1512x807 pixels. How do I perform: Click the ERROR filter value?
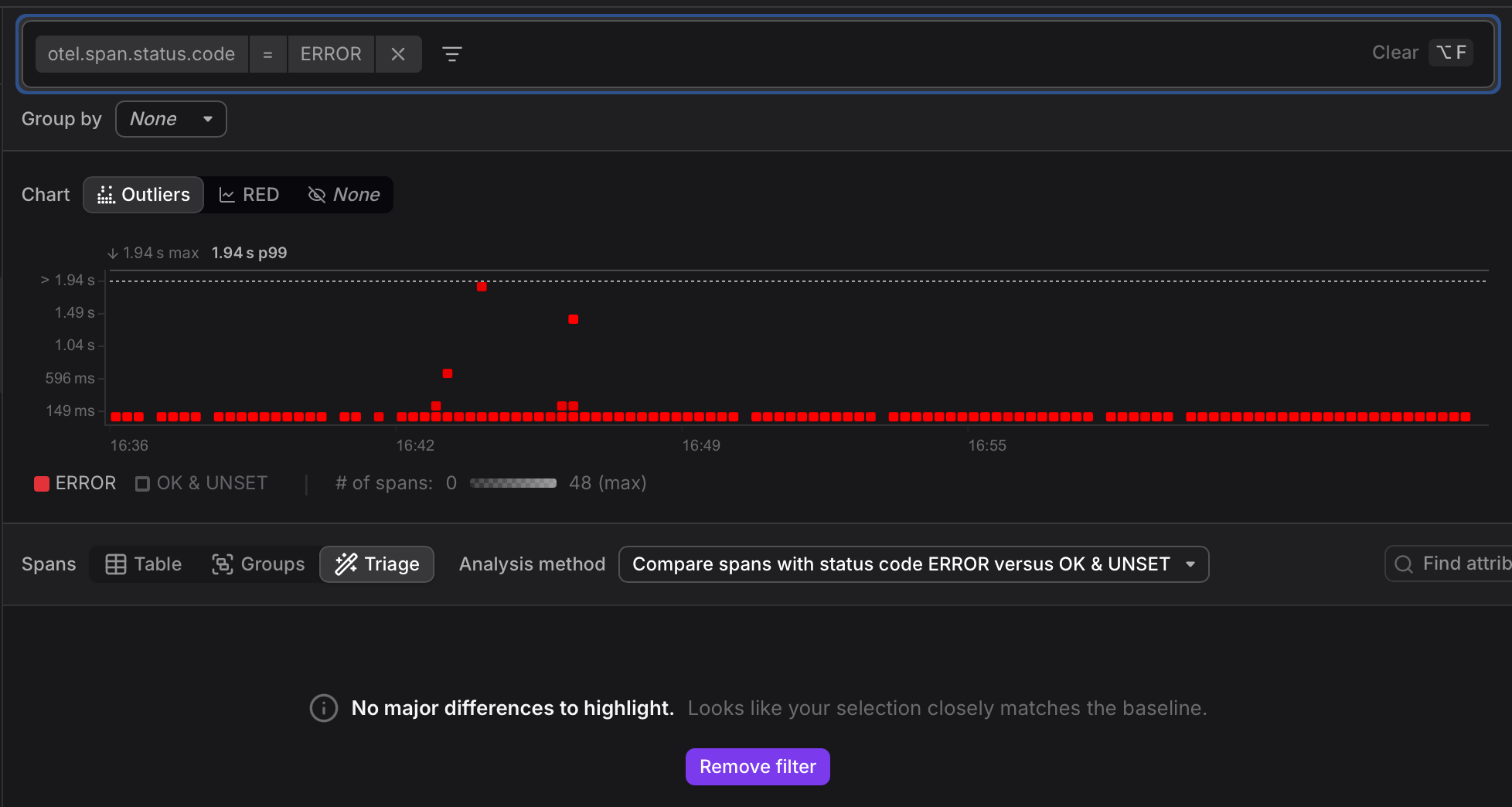(331, 54)
